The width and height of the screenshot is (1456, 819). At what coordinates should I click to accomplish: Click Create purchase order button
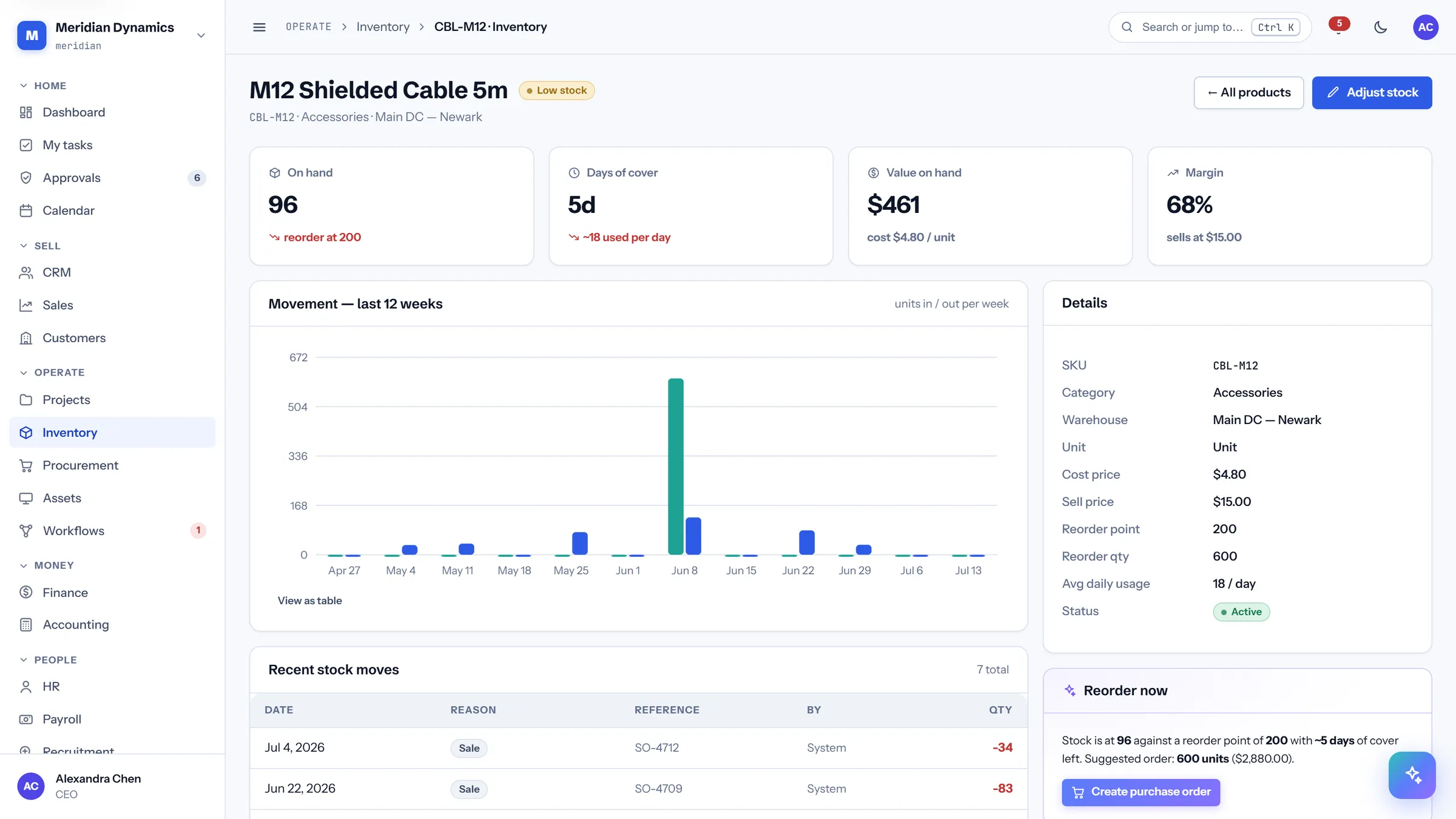(1141, 792)
